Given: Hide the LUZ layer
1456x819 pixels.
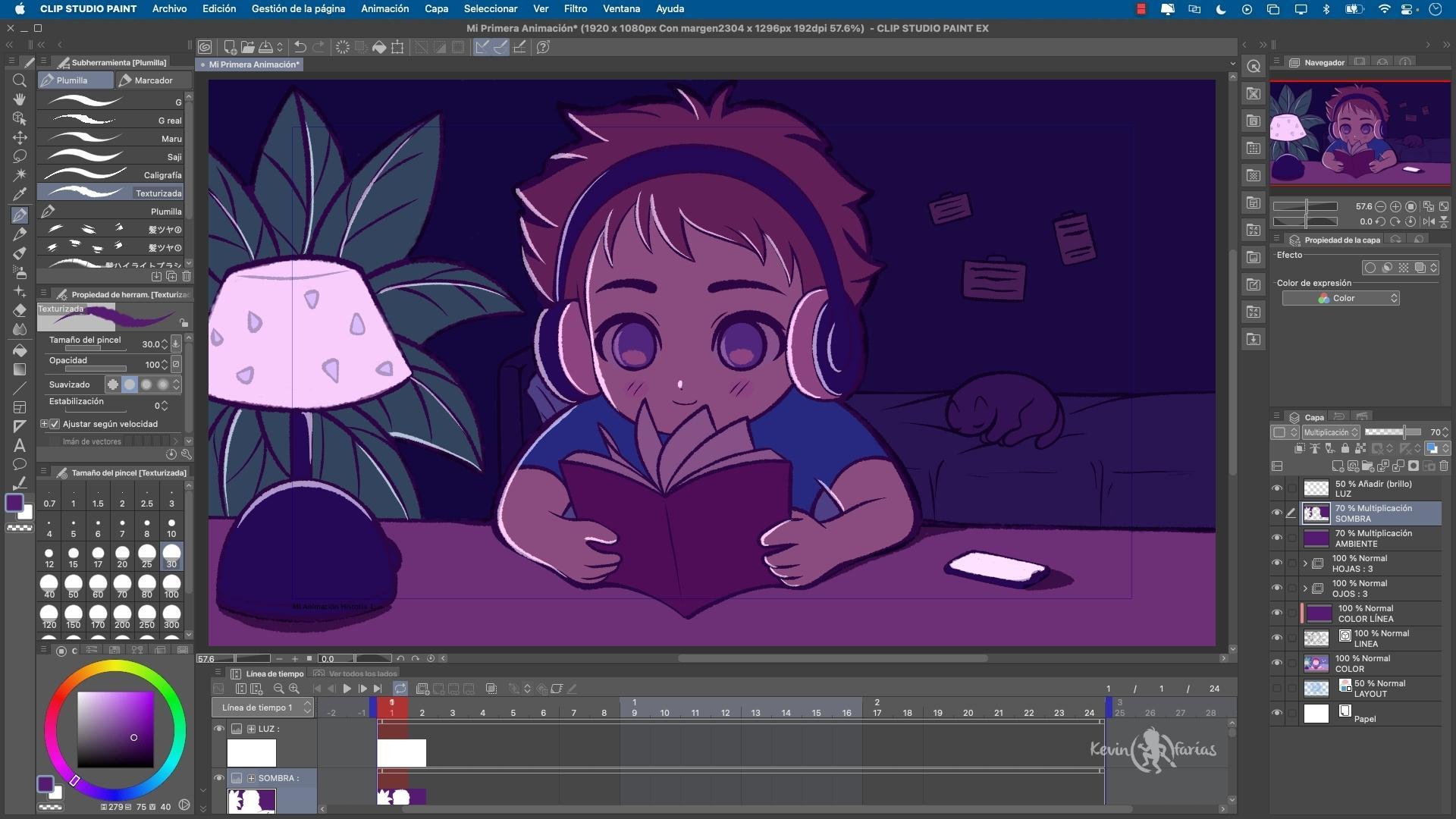Looking at the screenshot, I should 1277,488.
